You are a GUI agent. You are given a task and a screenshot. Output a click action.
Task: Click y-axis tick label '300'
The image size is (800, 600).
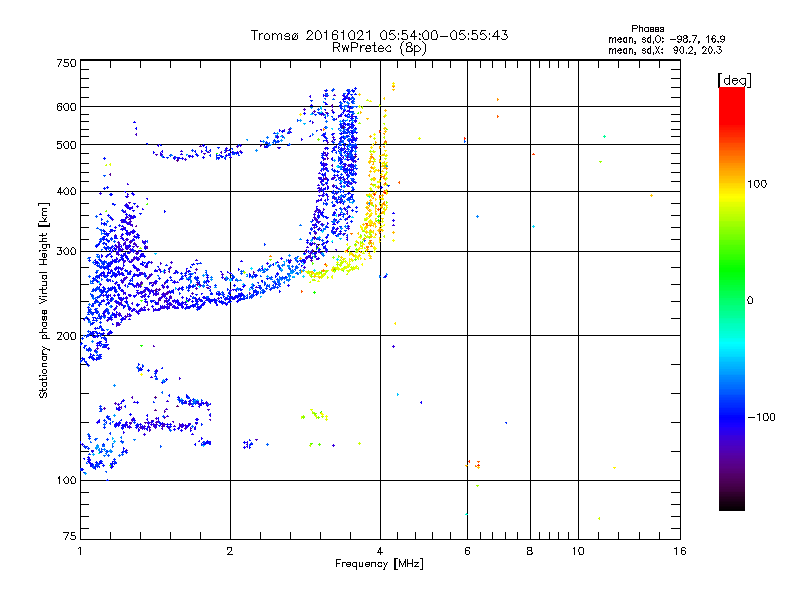(66, 251)
